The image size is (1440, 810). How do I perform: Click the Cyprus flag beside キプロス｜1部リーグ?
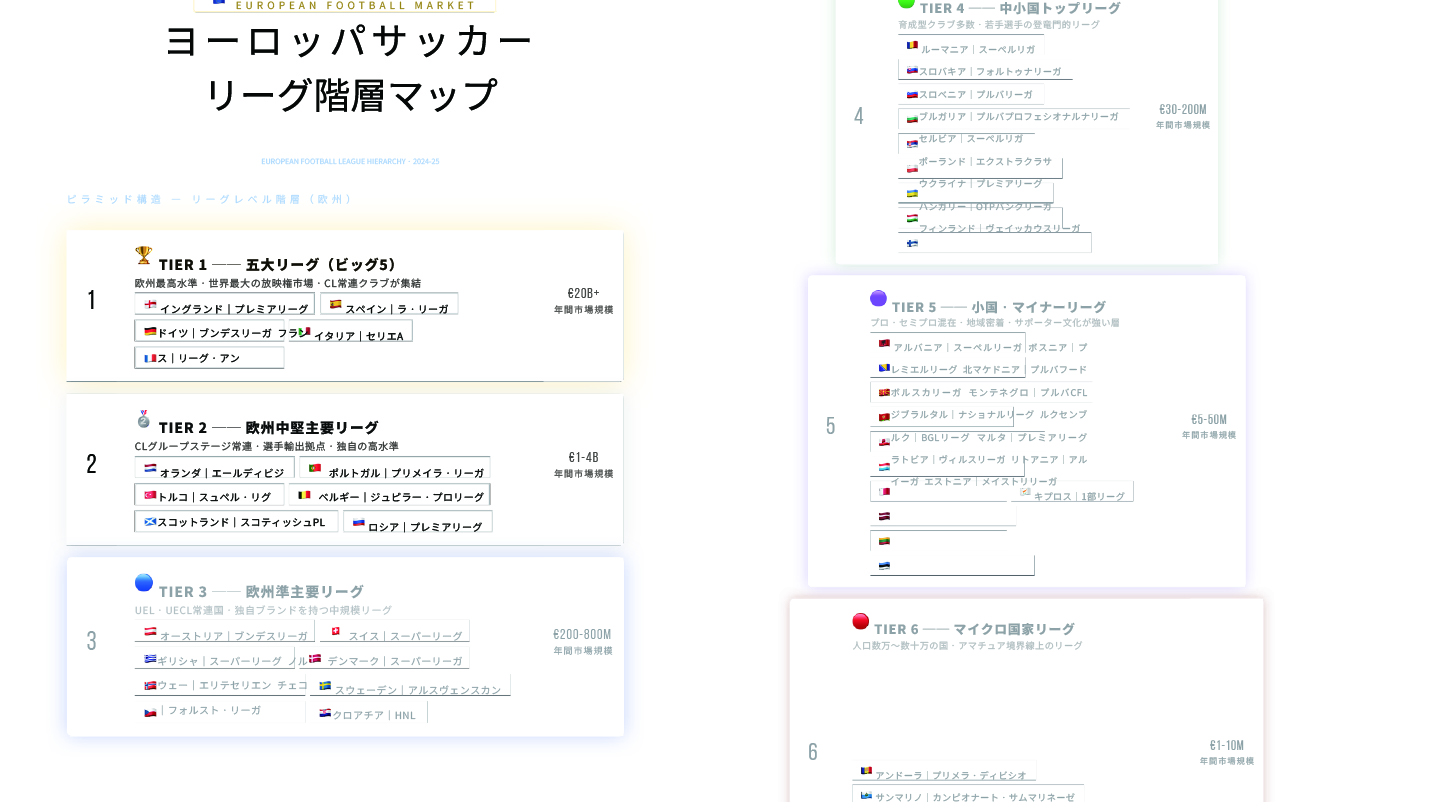point(1025,491)
